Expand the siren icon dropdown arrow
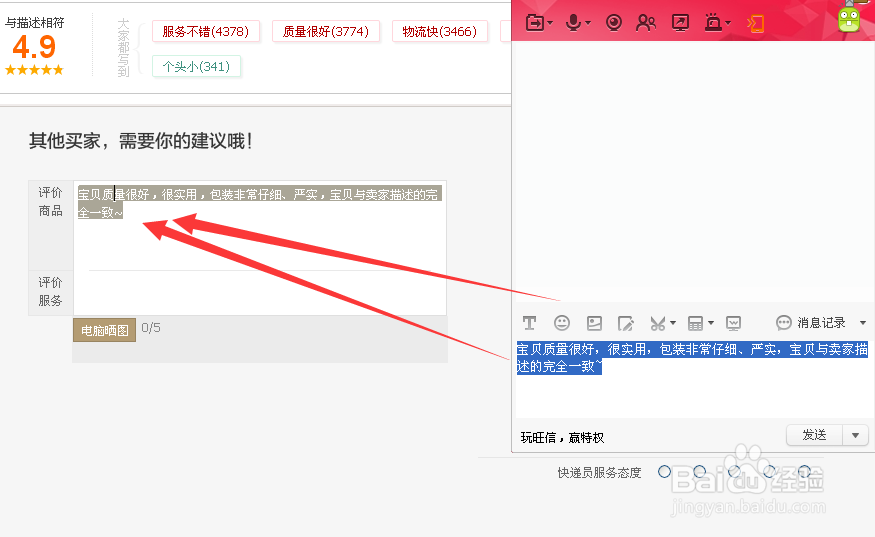 (x=728, y=23)
